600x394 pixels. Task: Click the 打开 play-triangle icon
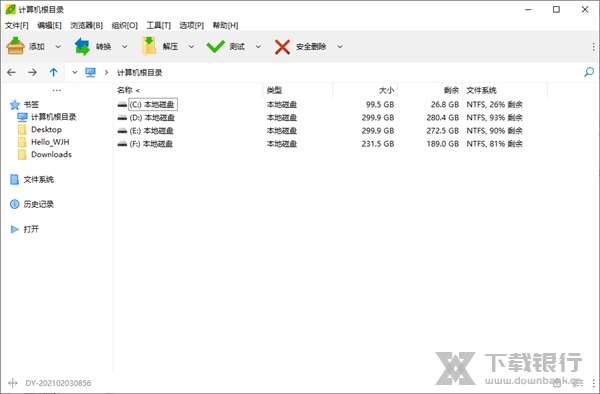[15, 229]
